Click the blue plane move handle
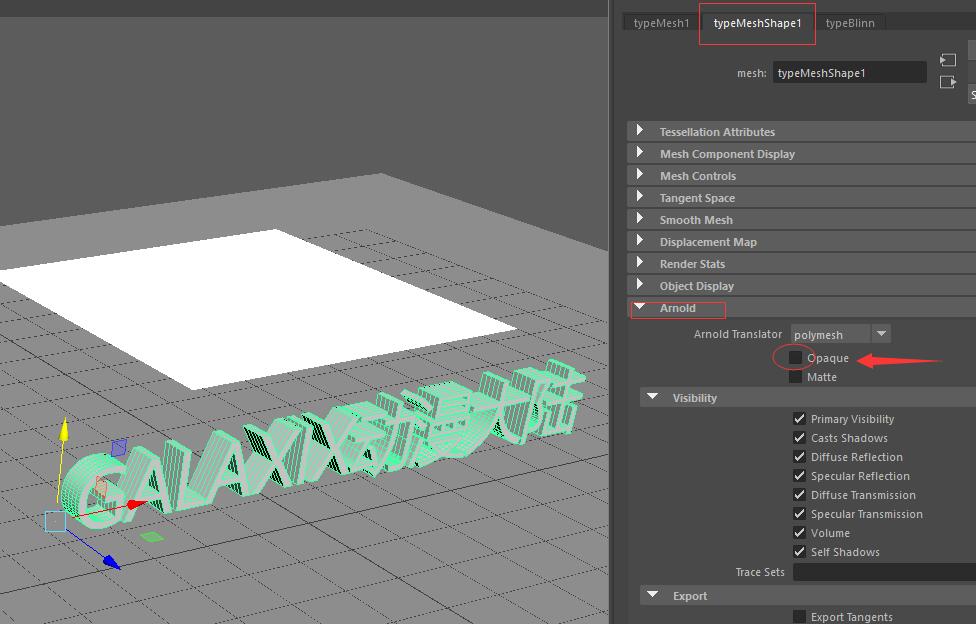 (x=119, y=447)
